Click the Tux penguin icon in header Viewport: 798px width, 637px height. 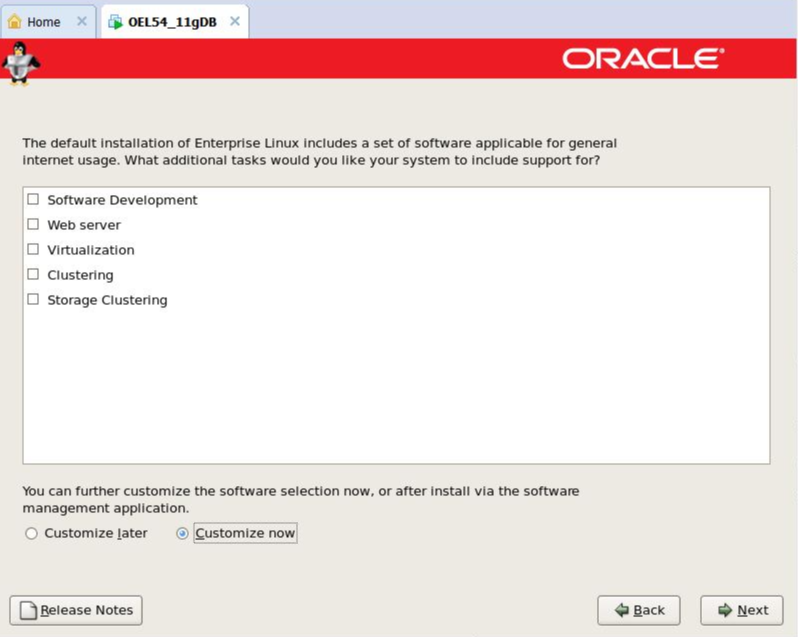(x=20, y=63)
